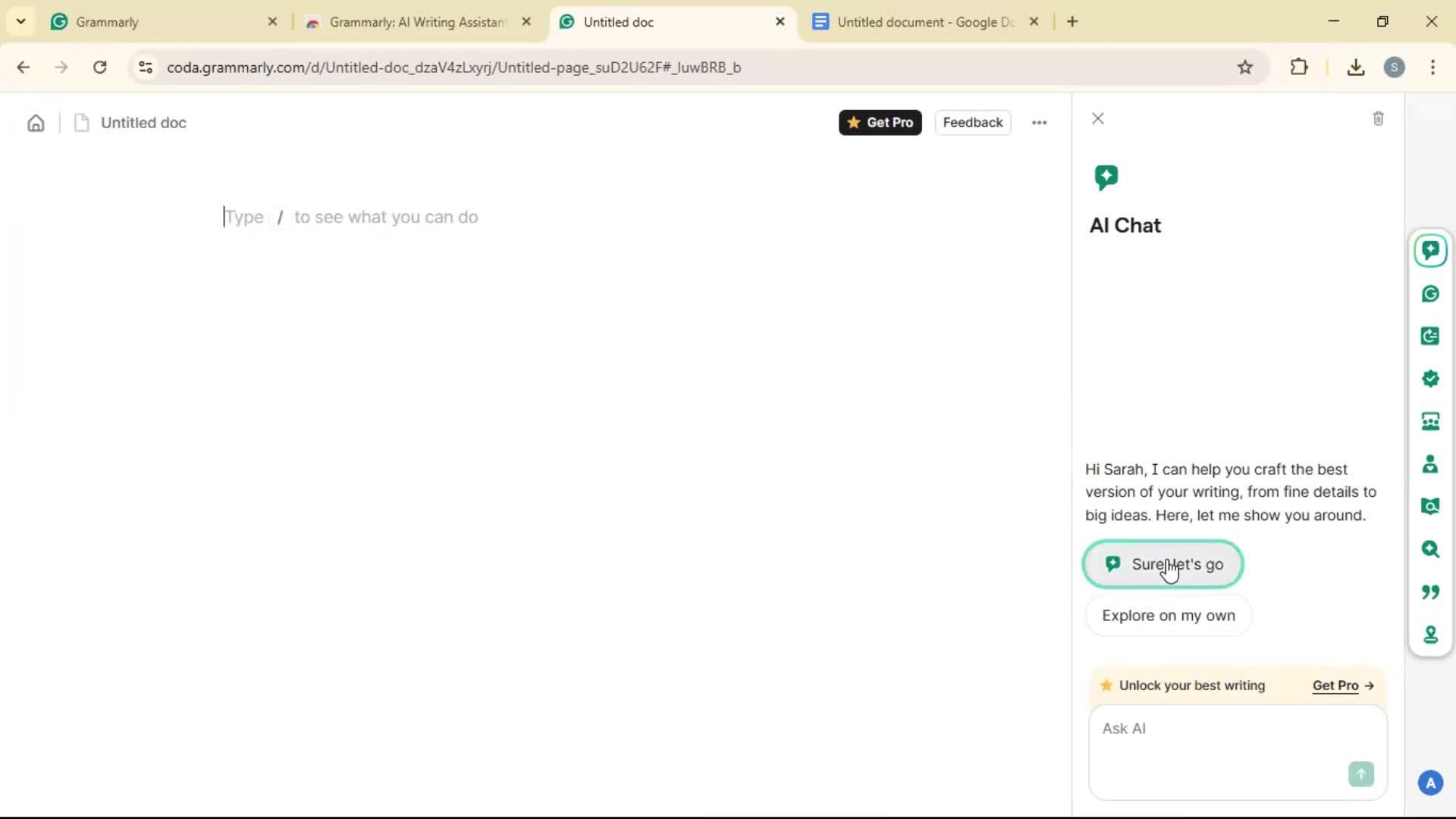
Task: Open the Chrome three-dot menu
Action: 1432,67
